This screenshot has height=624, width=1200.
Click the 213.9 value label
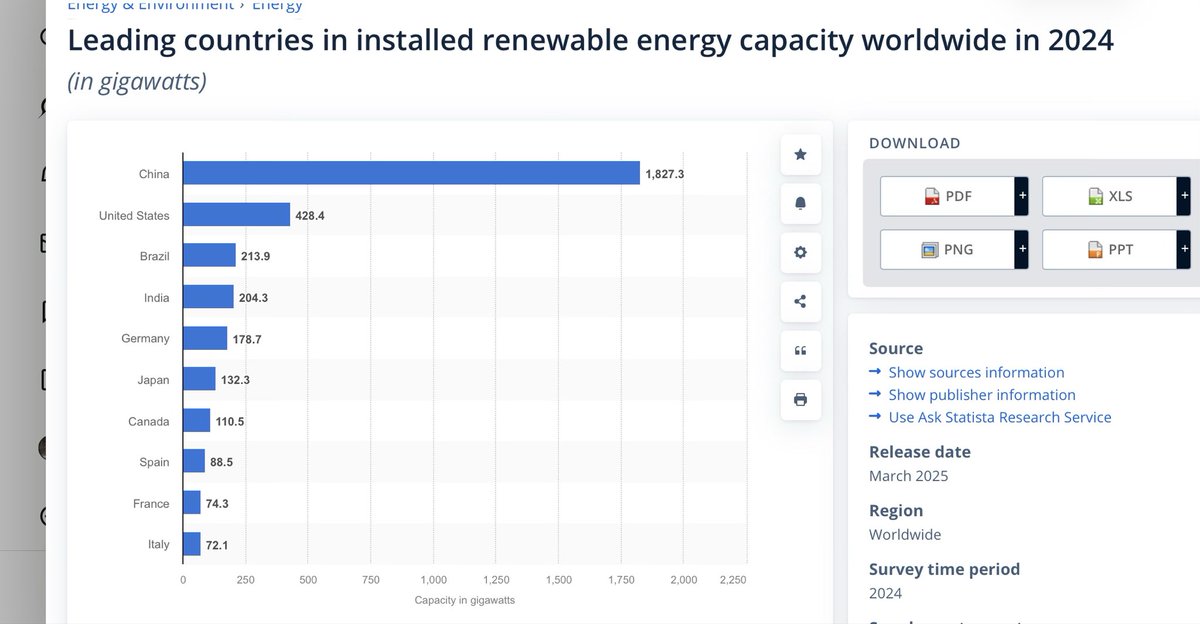pos(256,257)
